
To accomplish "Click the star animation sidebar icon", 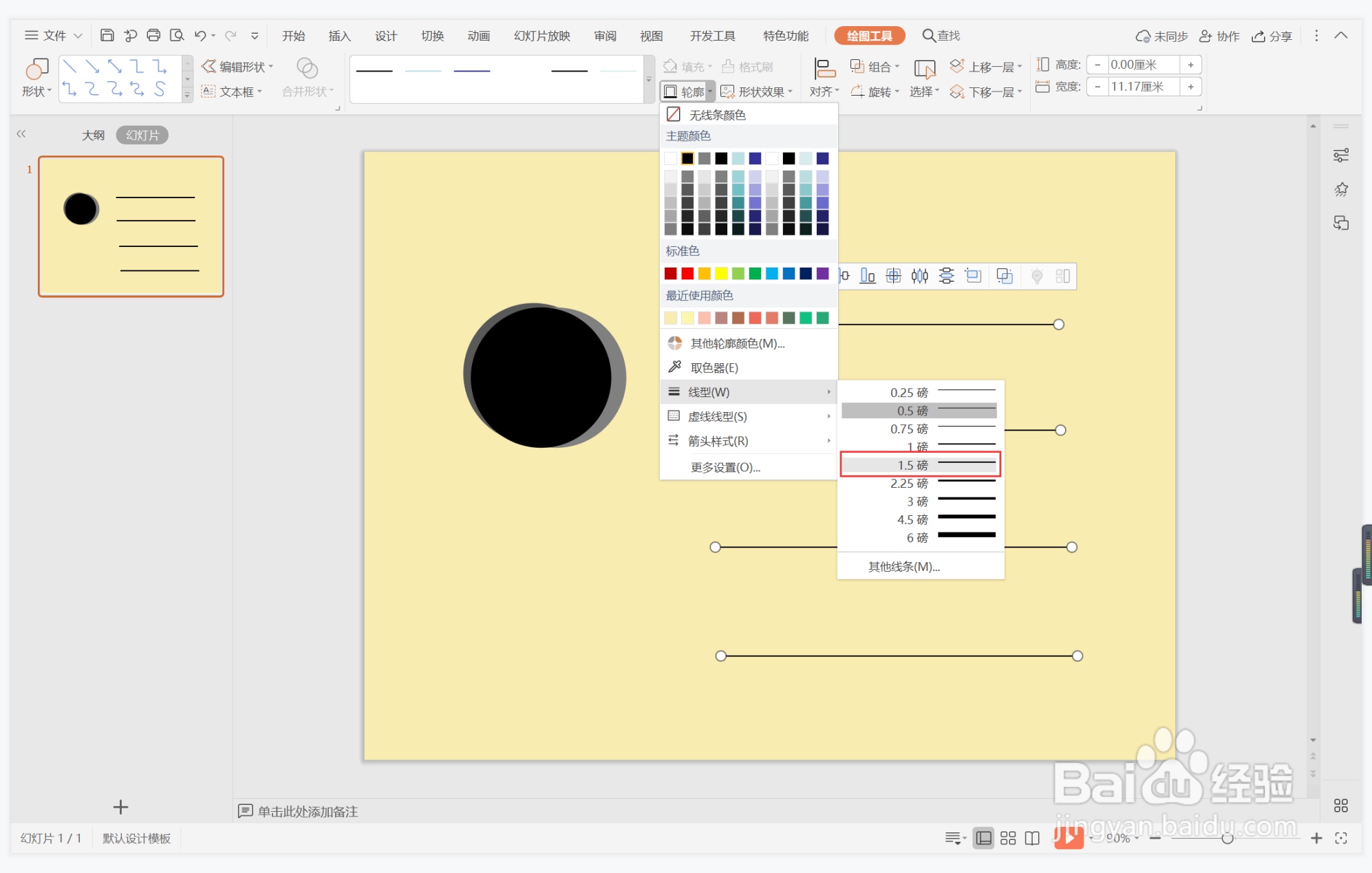I will 1340,189.
